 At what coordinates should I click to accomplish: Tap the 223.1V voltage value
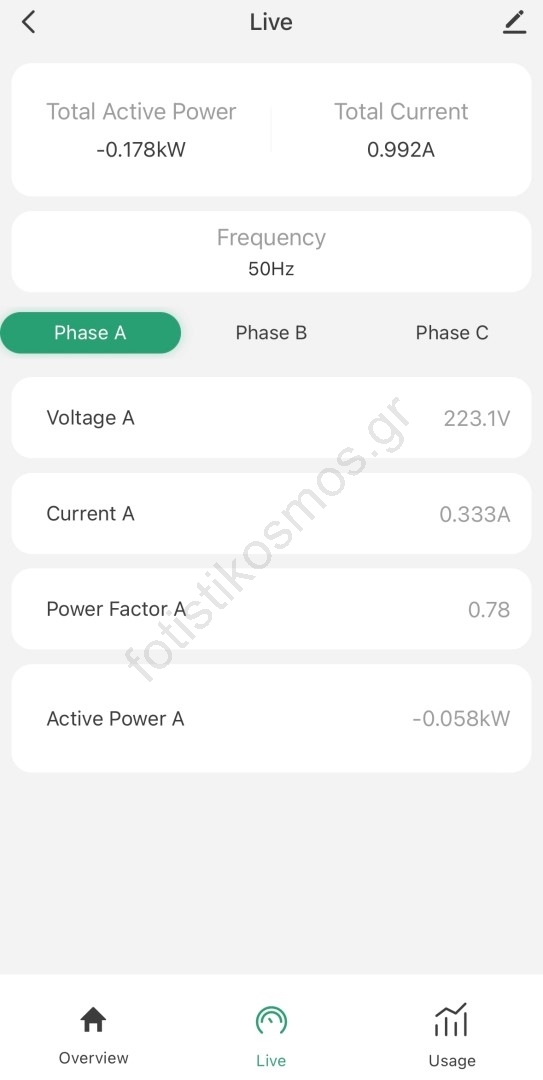click(x=477, y=418)
